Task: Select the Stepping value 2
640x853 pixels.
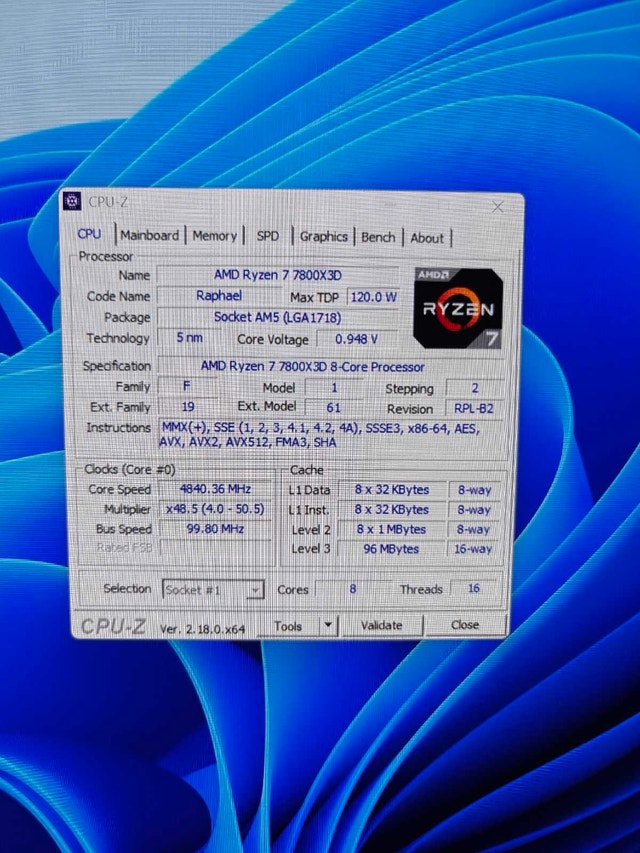Action: pyautogui.click(x=475, y=388)
